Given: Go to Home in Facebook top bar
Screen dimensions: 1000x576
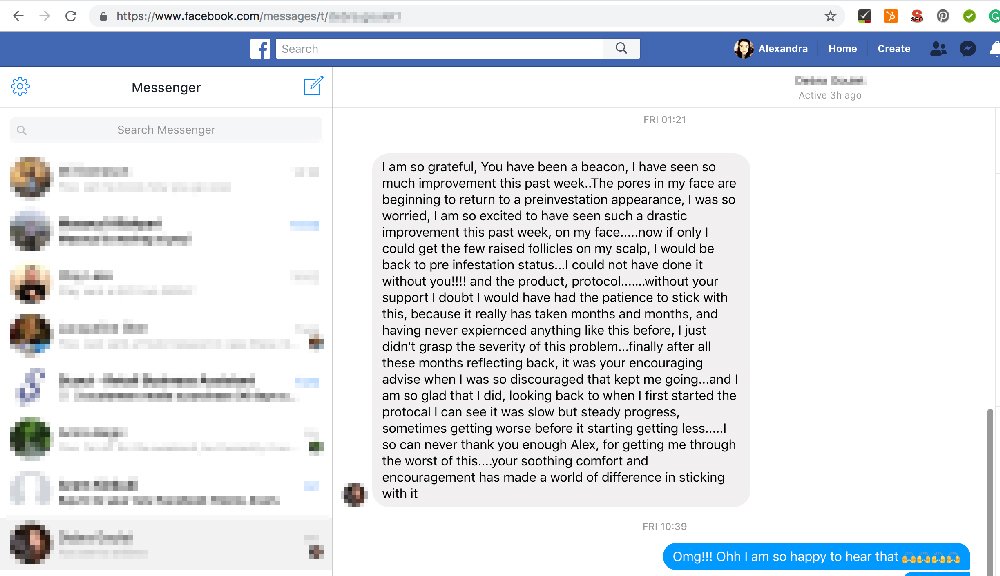Looking at the screenshot, I should [x=842, y=48].
